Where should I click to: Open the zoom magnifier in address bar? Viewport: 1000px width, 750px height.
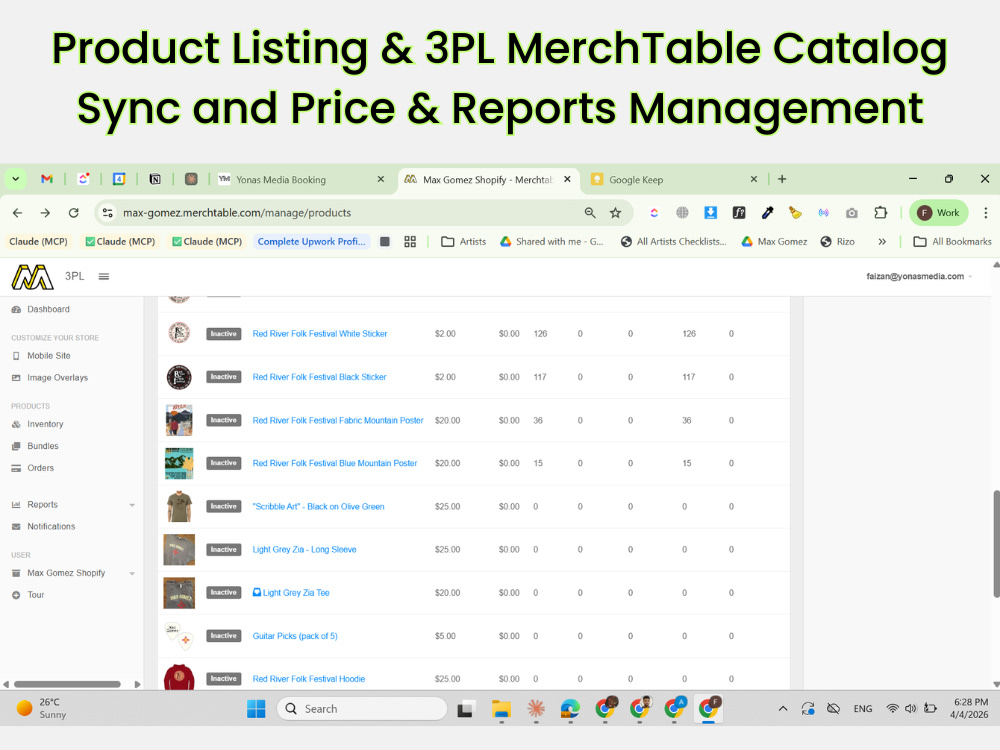(590, 213)
